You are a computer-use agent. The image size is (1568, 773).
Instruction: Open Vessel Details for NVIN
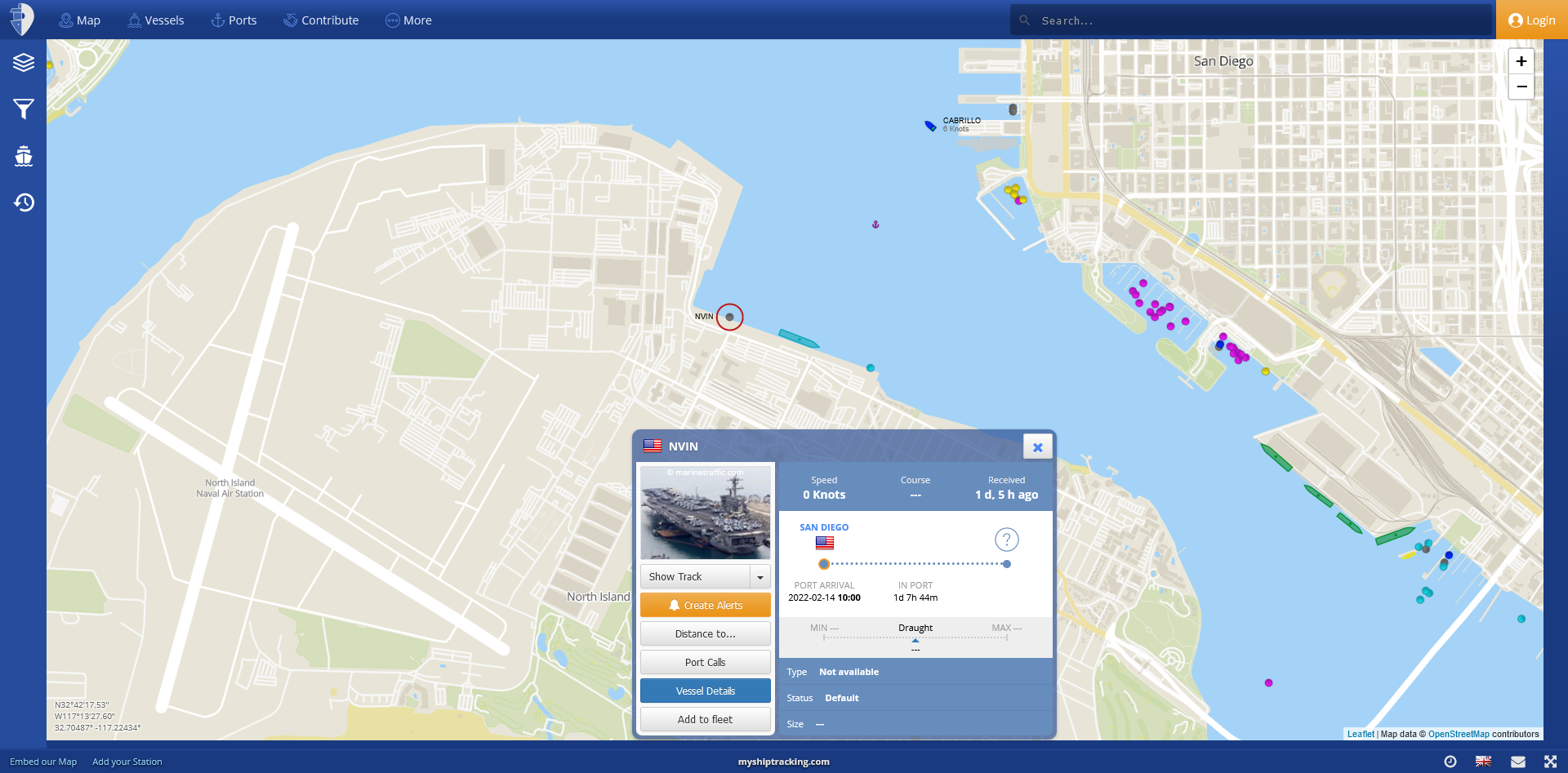pyautogui.click(x=706, y=691)
